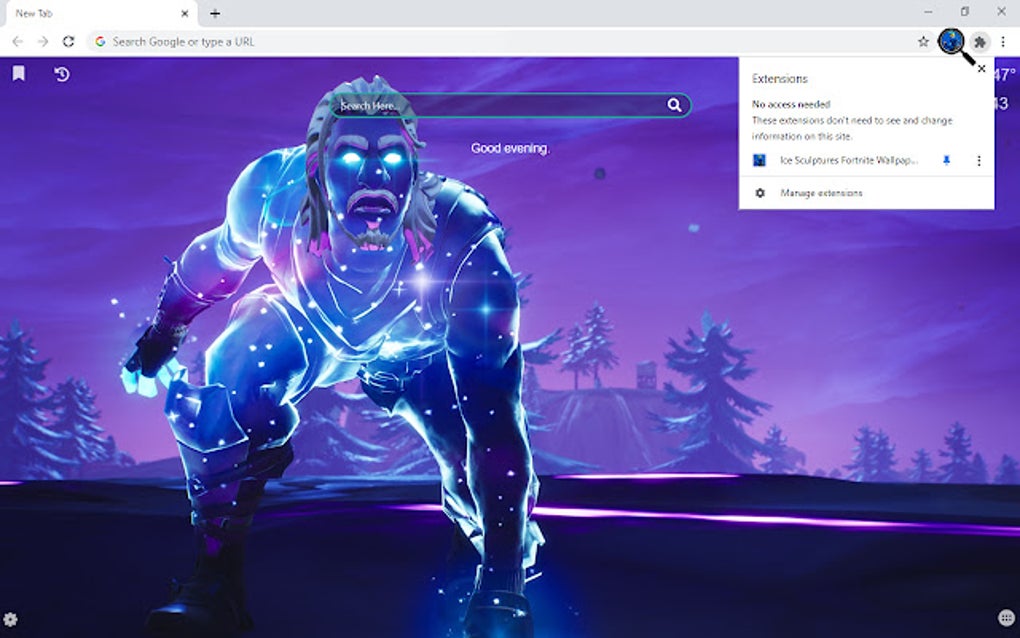This screenshot has height=638, width=1020.
Task: Click the Google icon in the address bar
Action: (100, 42)
